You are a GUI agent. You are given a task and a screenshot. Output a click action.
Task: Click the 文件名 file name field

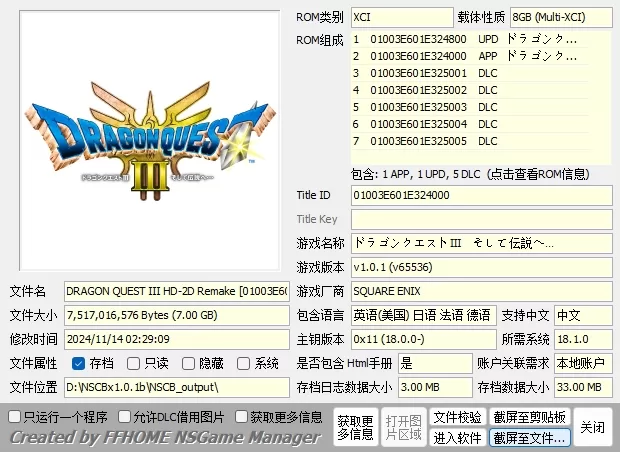point(177,291)
